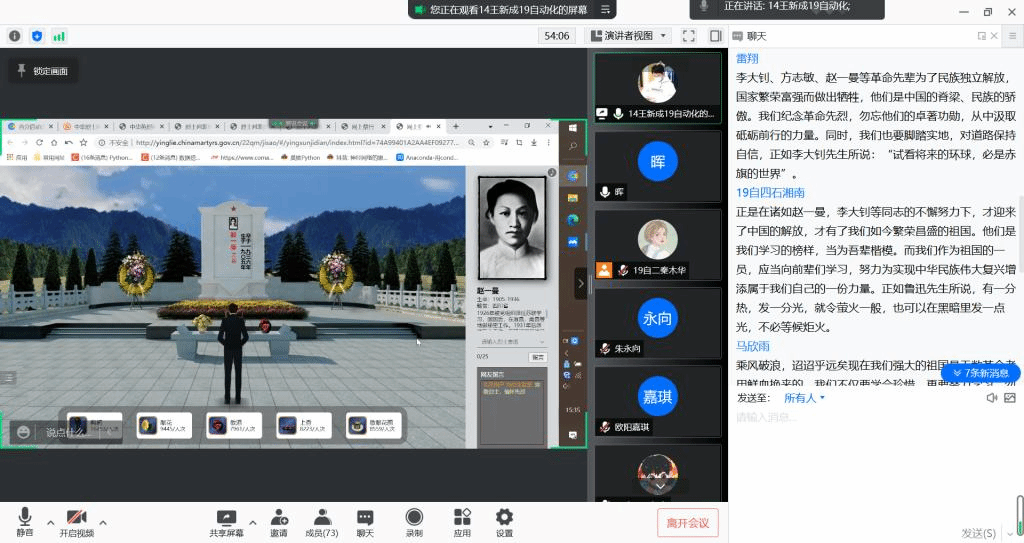Viewport: 1024px width, 543px height.
Task: Toggle fullscreen mode icon
Action: pos(689,35)
